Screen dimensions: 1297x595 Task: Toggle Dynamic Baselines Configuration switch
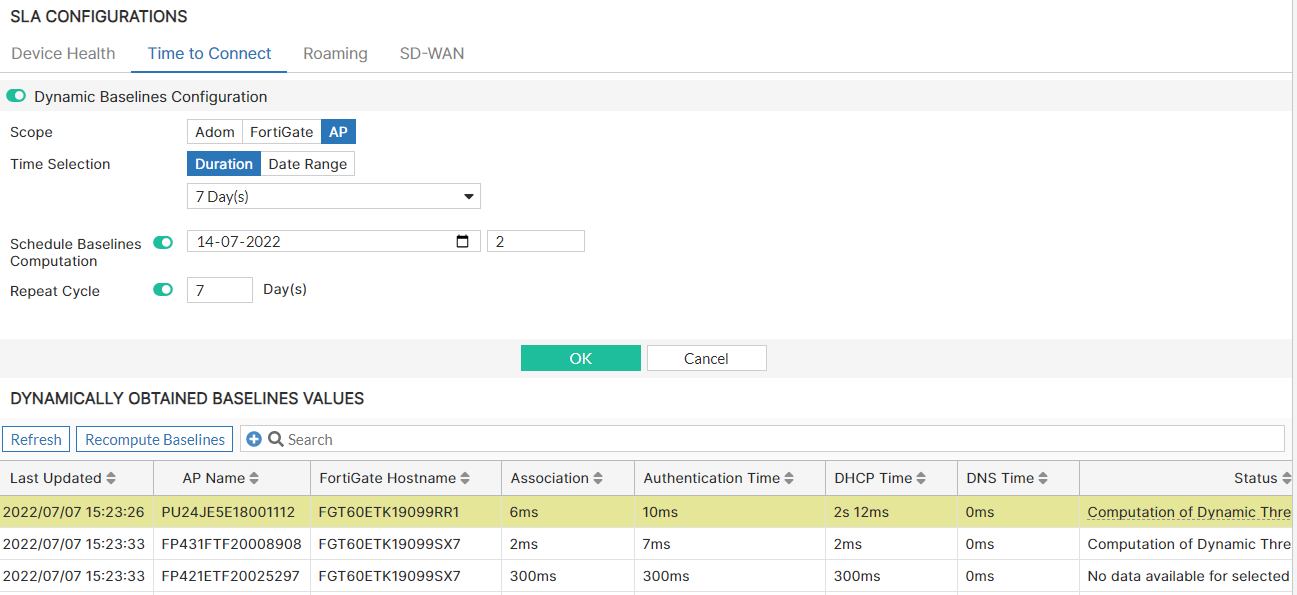pyautogui.click(x=16, y=96)
